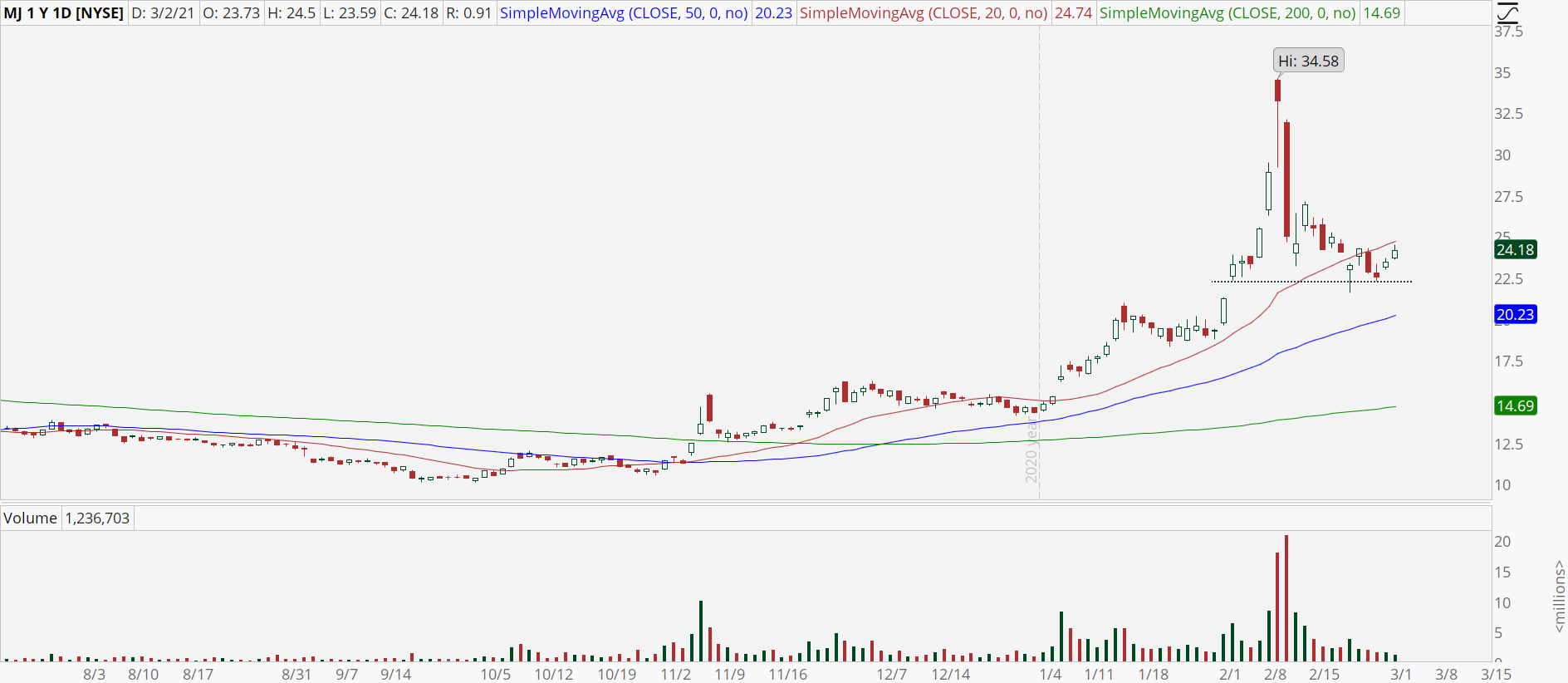Click the 17.5 price axis label

[1508, 361]
